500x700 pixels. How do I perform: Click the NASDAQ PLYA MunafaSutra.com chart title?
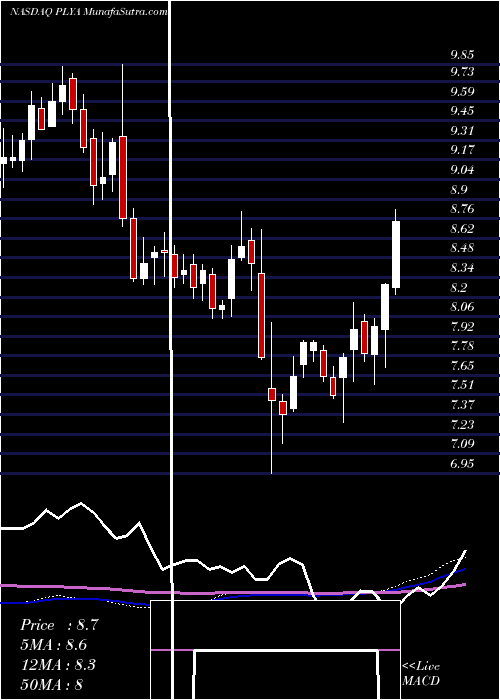click(x=89, y=12)
